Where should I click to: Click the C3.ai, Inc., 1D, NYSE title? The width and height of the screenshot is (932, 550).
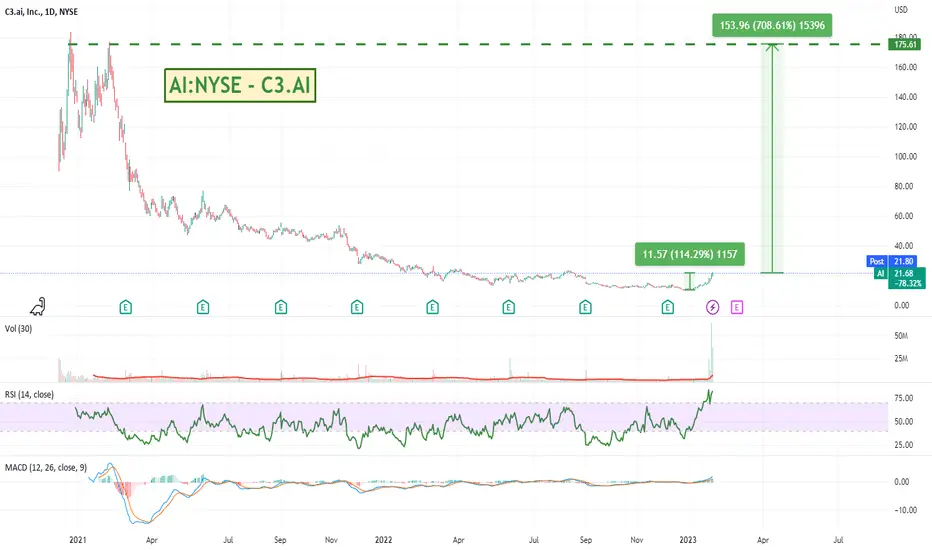tap(41, 11)
